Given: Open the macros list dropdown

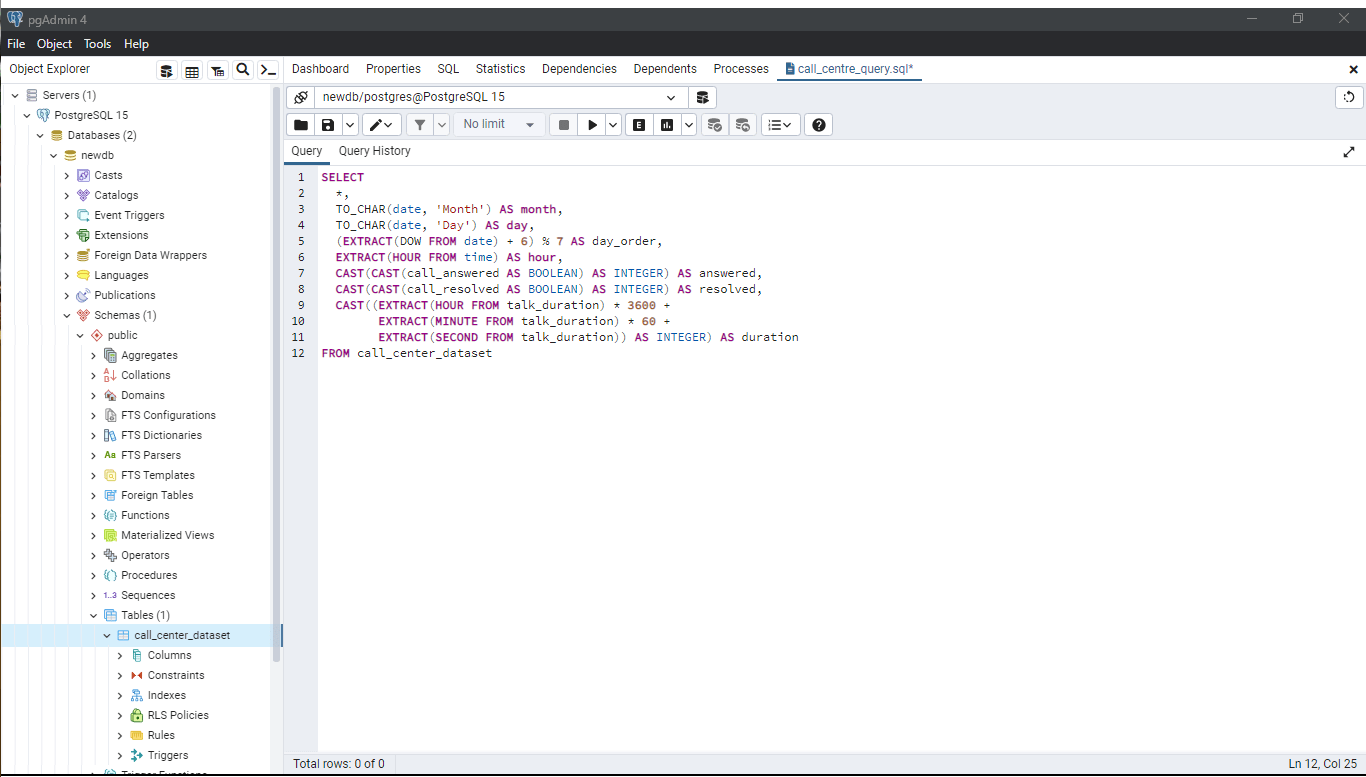Looking at the screenshot, I should click(781, 125).
